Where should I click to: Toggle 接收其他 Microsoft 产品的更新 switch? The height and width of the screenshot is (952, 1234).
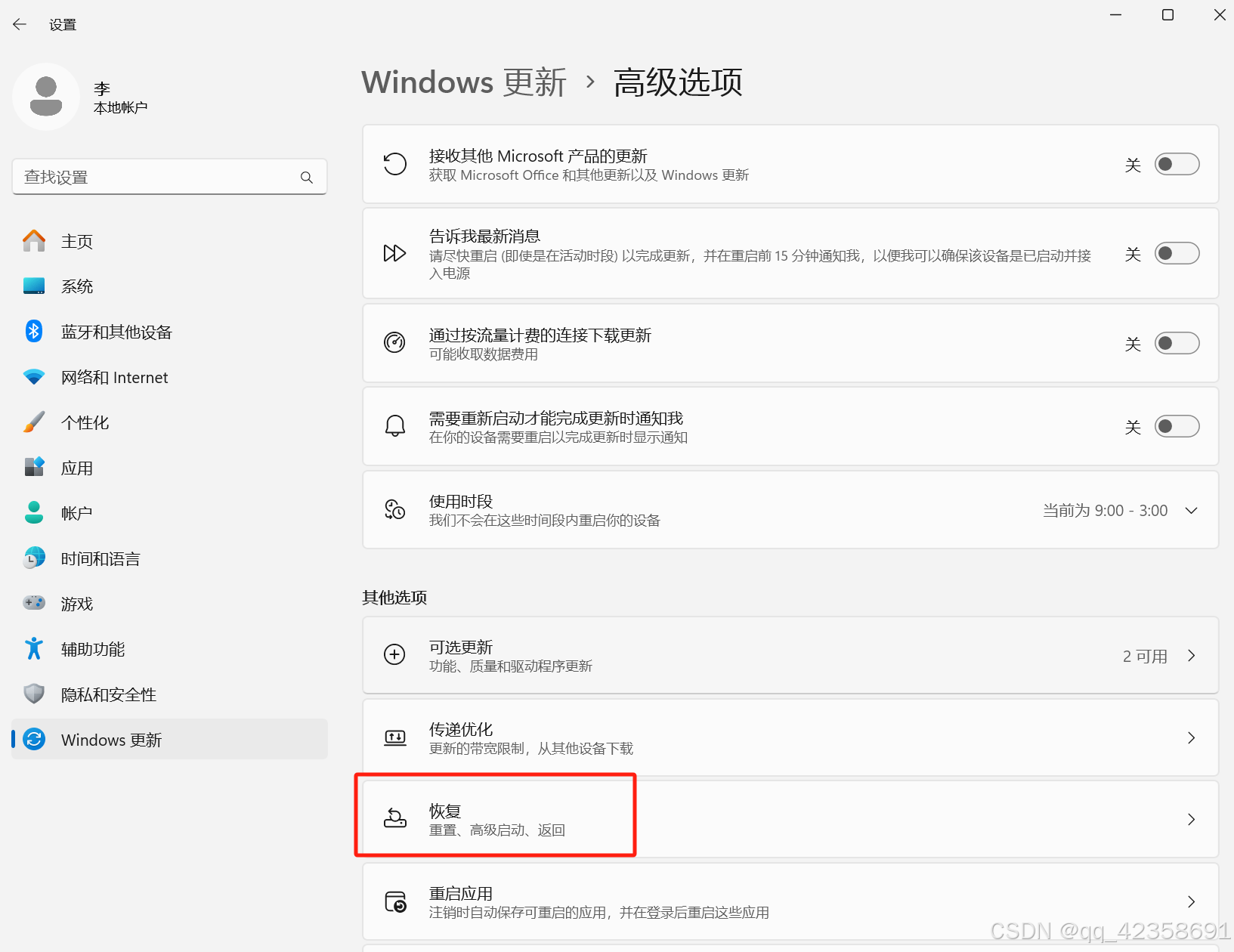pos(1177,164)
